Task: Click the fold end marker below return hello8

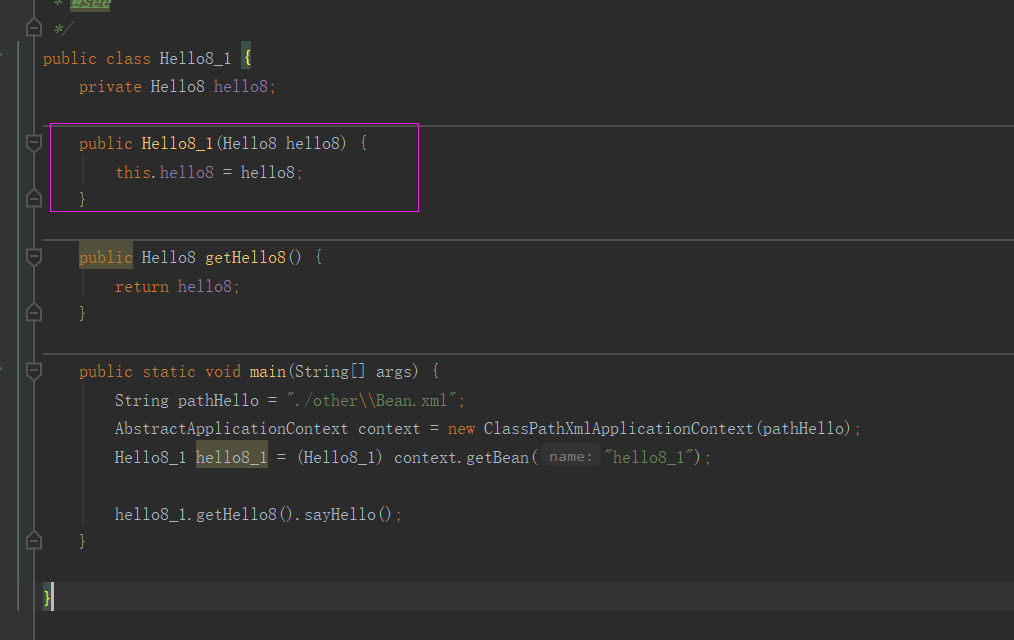Action: (34, 313)
